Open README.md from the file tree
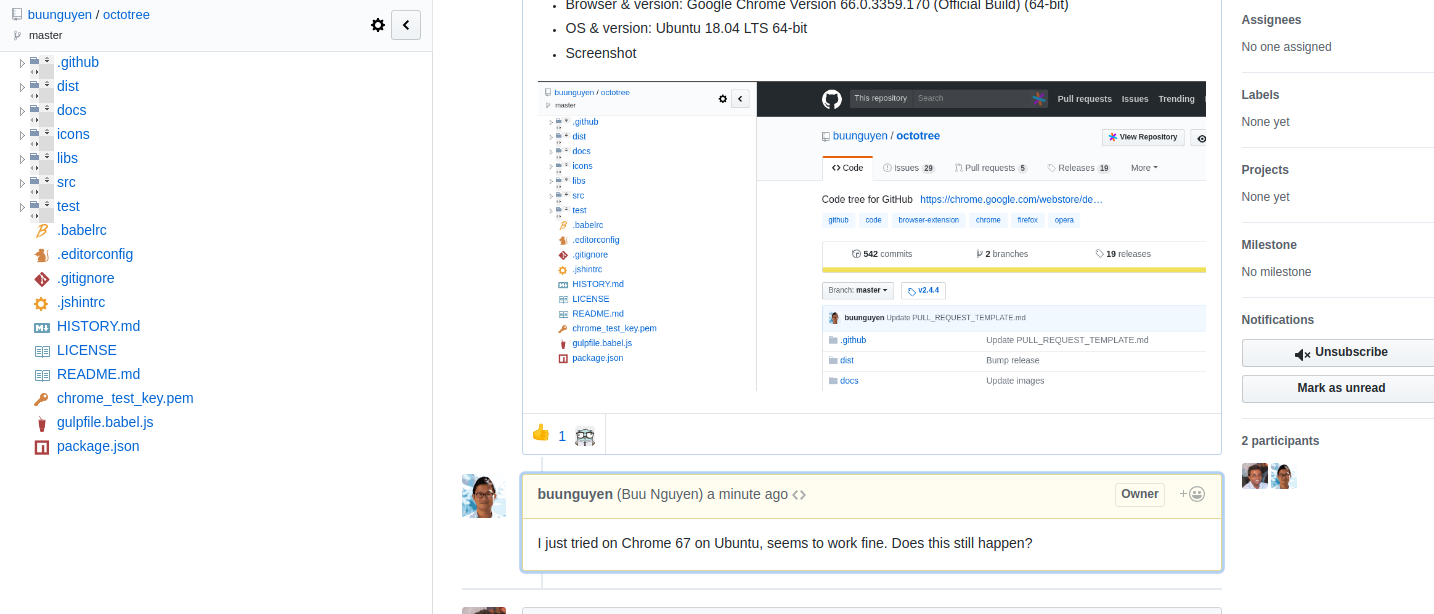 (x=98, y=374)
